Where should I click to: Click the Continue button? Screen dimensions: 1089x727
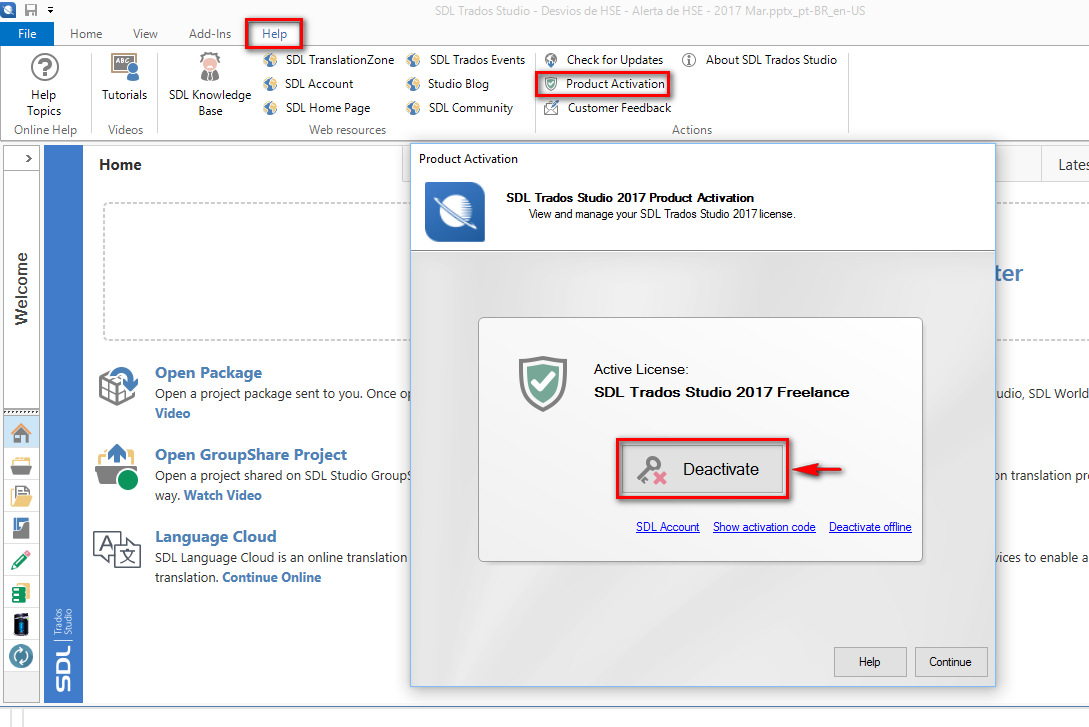950,662
